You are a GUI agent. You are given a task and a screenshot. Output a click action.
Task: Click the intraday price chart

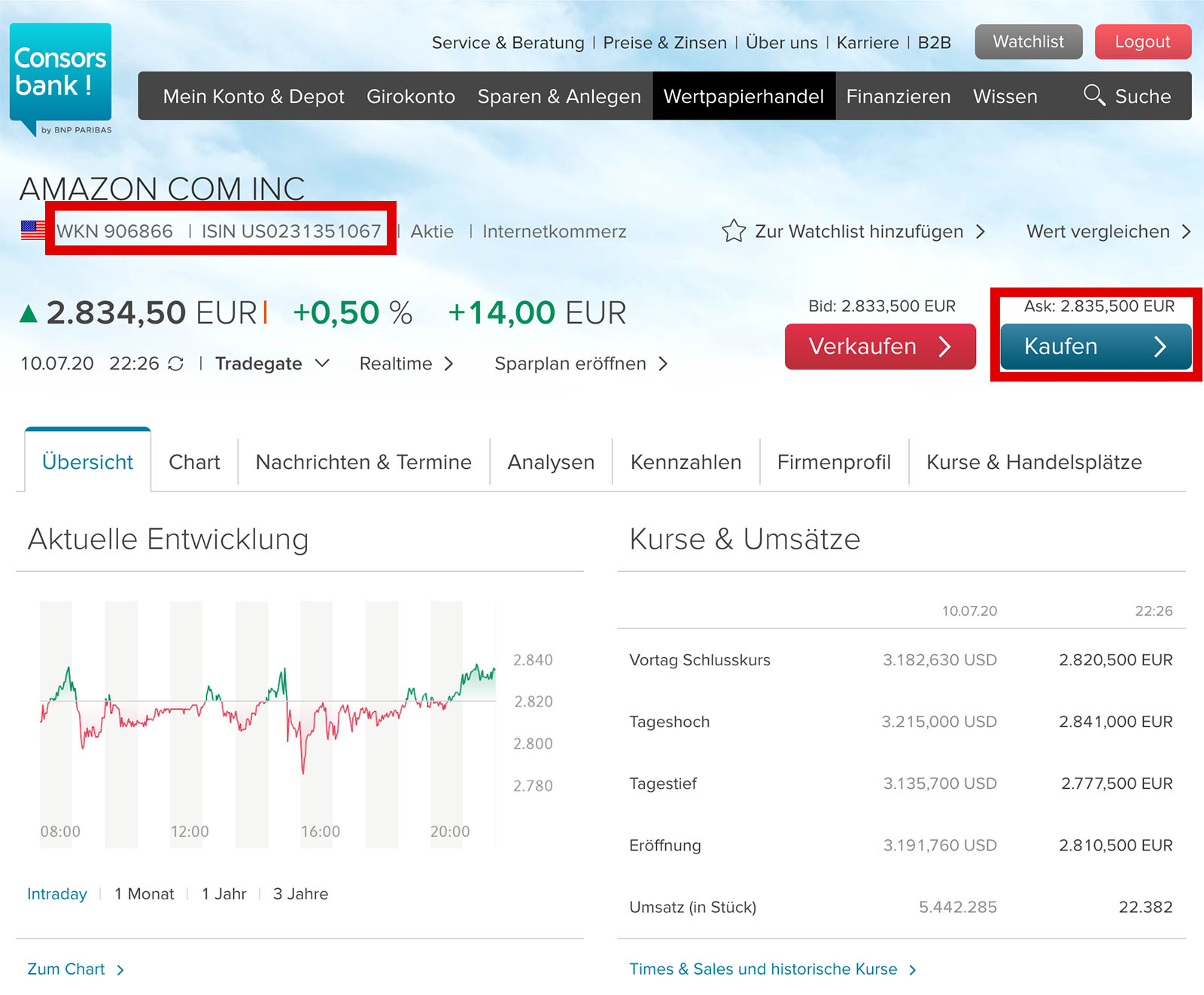[269, 724]
